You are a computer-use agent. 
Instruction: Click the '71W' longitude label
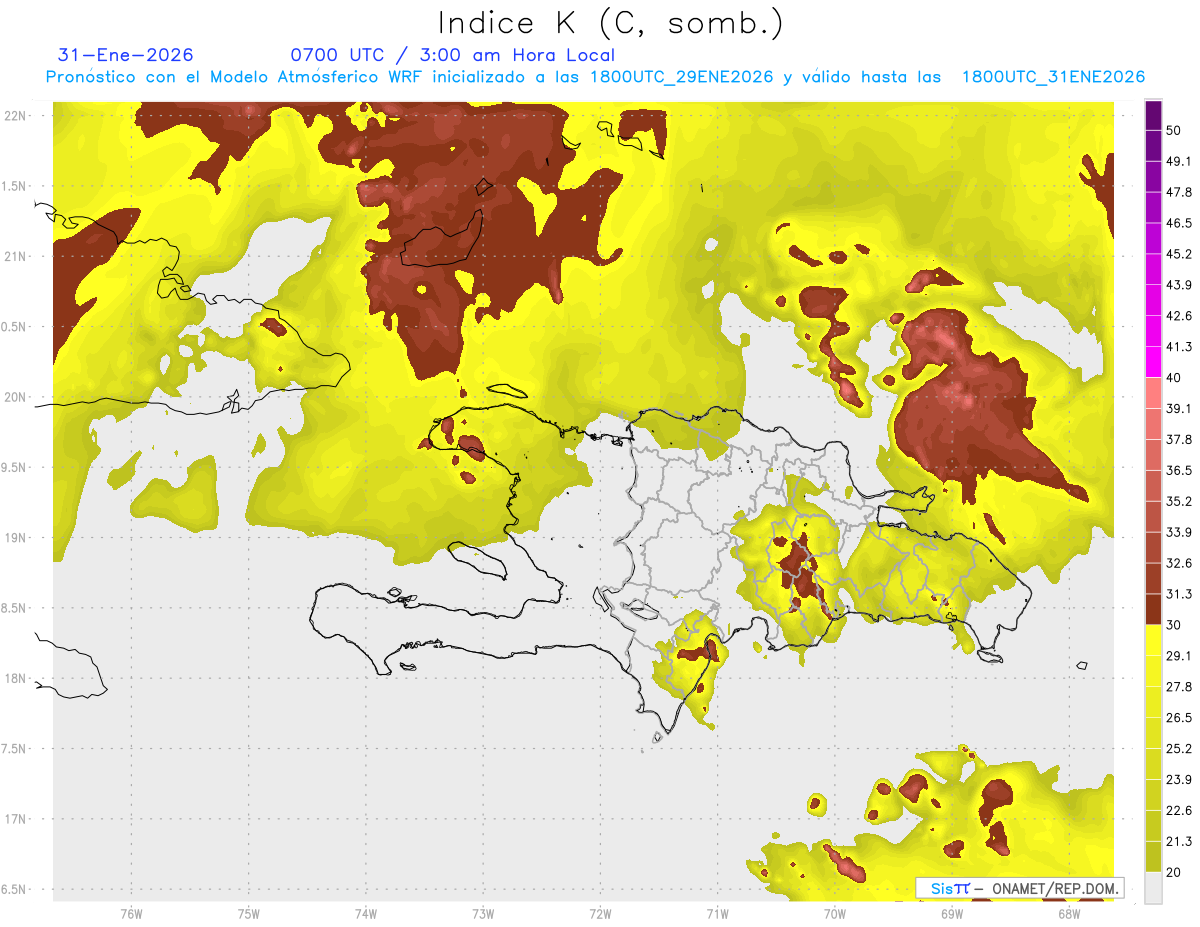point(717,913)
